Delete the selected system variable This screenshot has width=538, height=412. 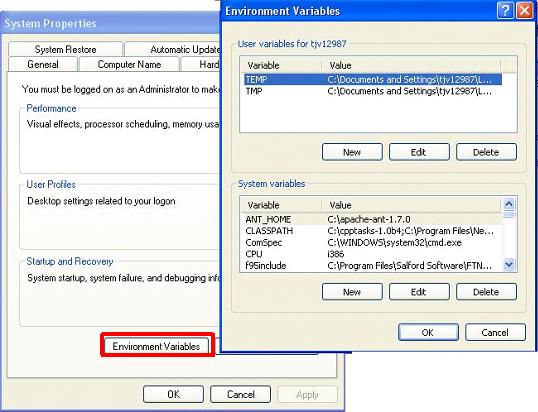[x=486, y=292]
